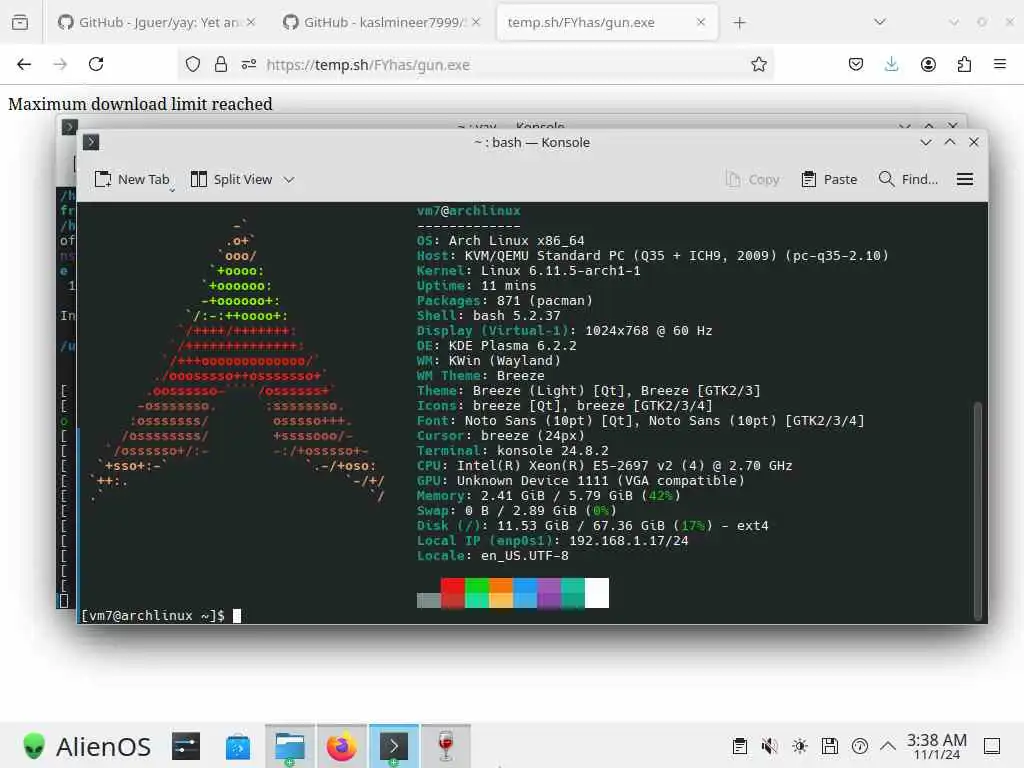Open clipboard tray icon

click(x=740, y=746)
